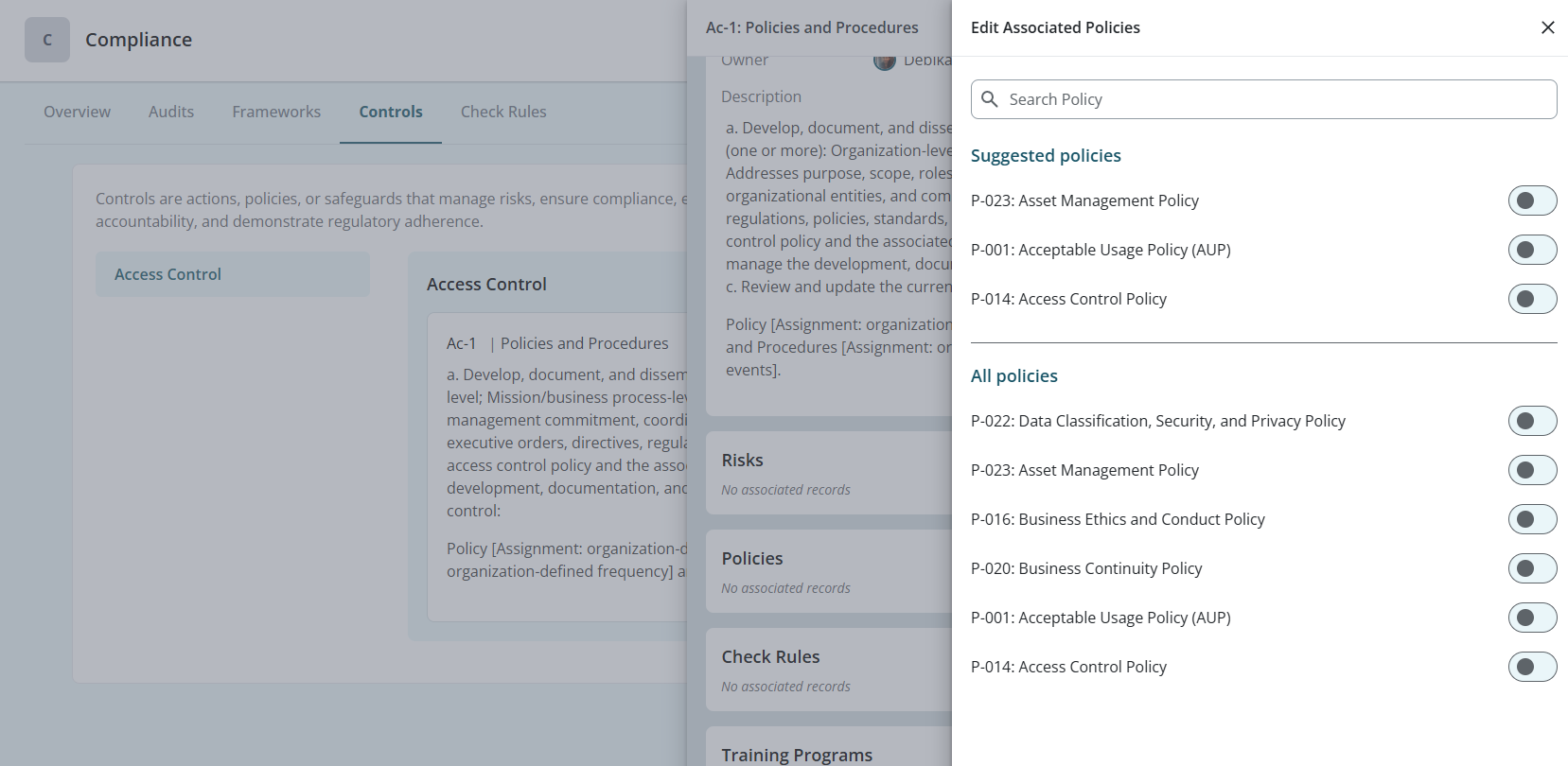Click Debika's owner avatar

click(885, 60)
